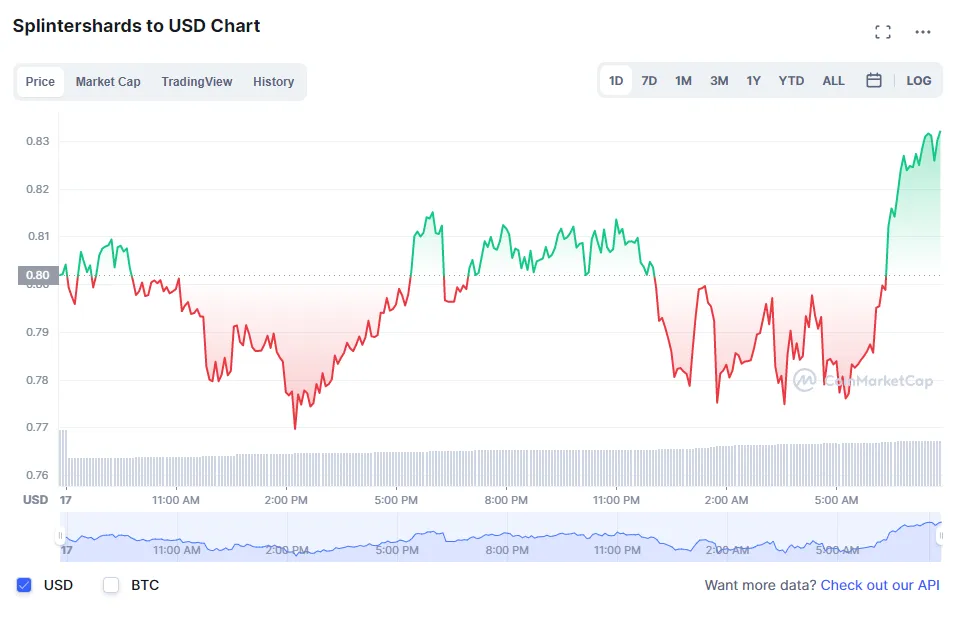Image resolution: width=960 pixels, height=617 pixels.
Task: Open the calendar date range picker
Action: [x=874, y=80]
